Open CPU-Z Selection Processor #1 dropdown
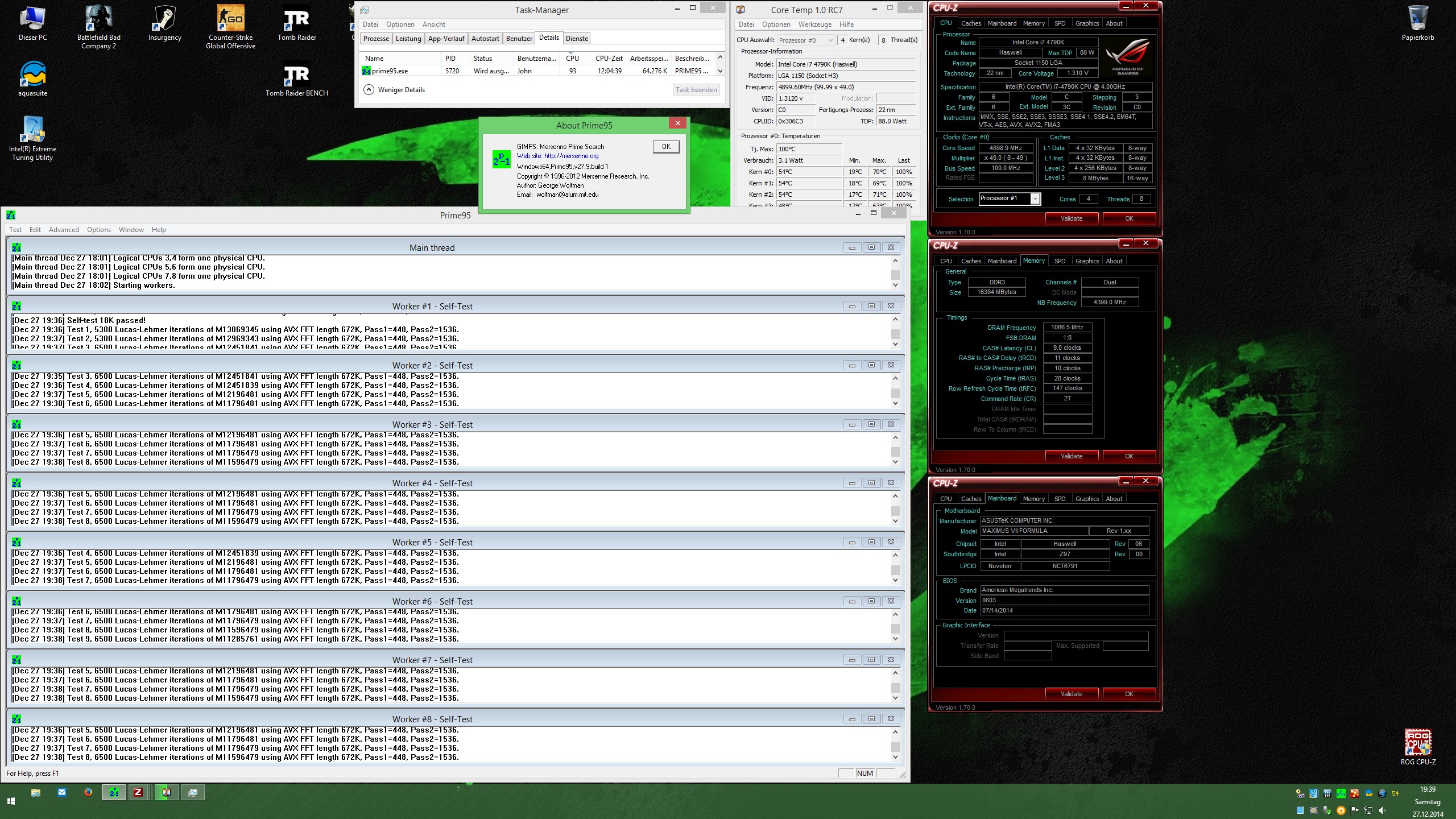1456x819 pixels. tap(1010, 198)
